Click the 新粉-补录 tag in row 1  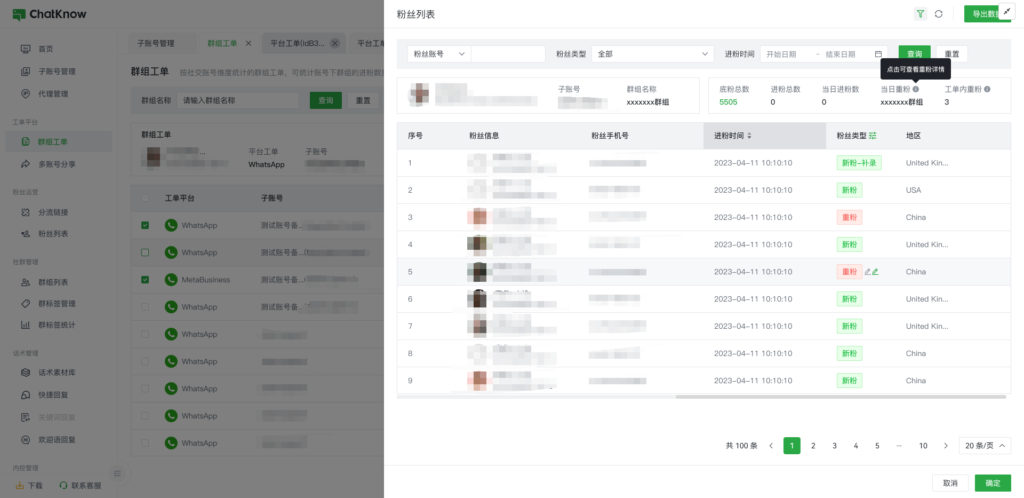859,163
